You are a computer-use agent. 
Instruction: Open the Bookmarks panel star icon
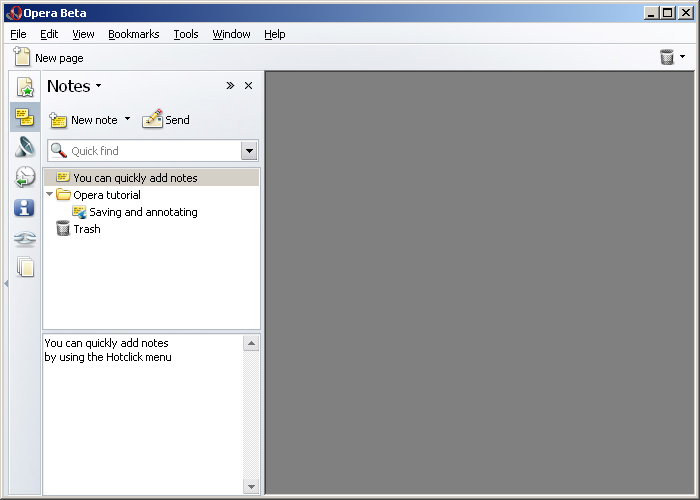point(25,87)
